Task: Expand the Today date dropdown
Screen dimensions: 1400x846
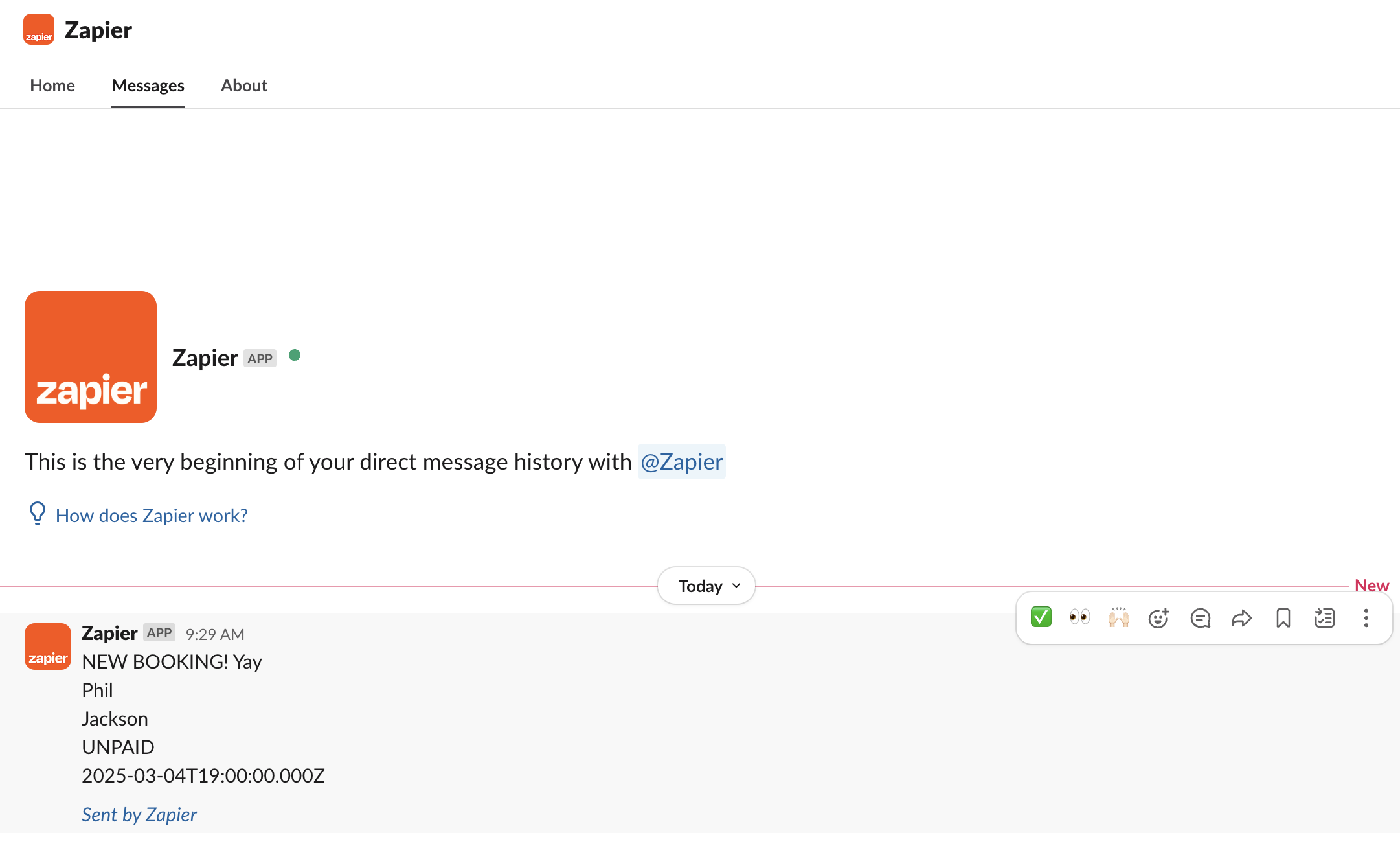Action: point(706,586)
